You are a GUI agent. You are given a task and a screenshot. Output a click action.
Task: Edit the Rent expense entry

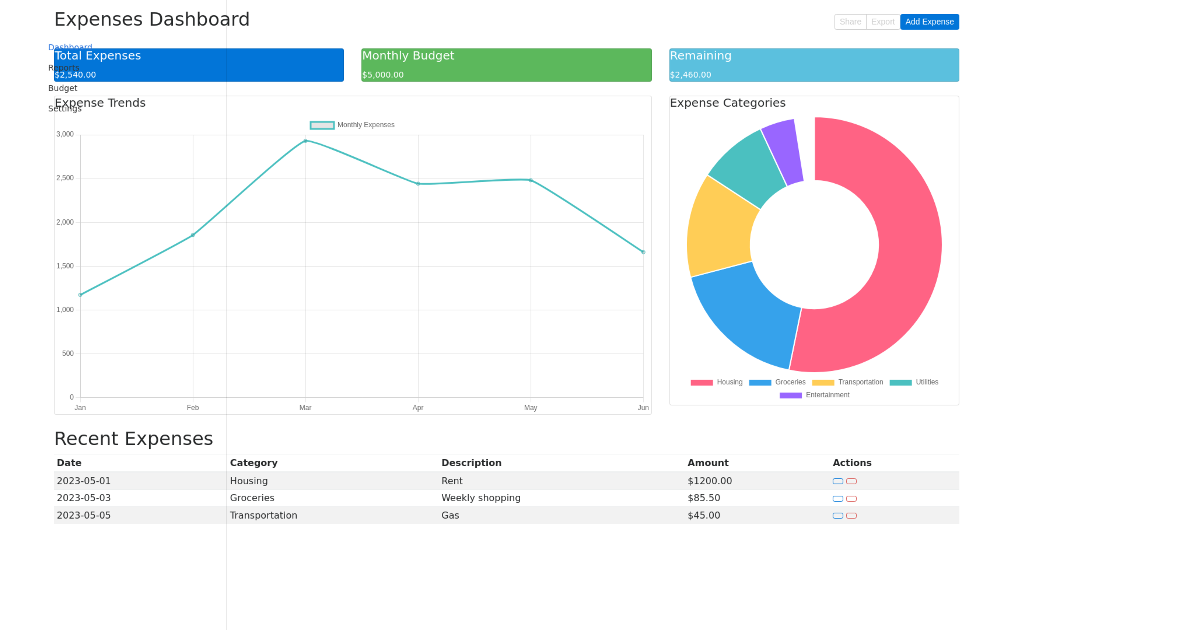[838, 480]
